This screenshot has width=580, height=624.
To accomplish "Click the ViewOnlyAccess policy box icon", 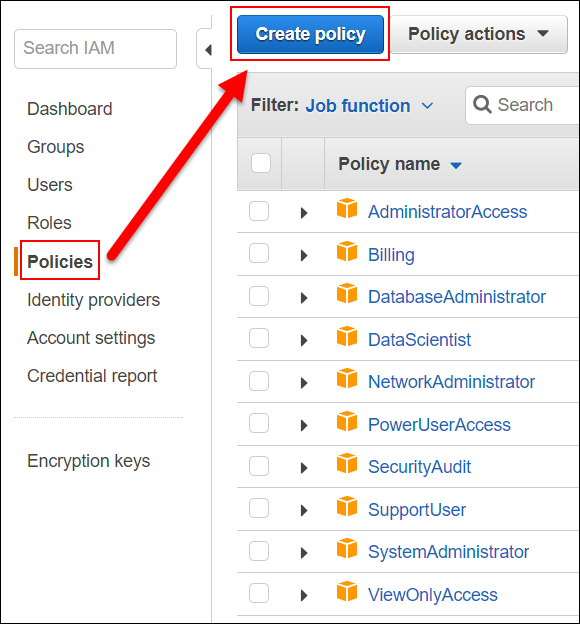I will click(347, 591).
